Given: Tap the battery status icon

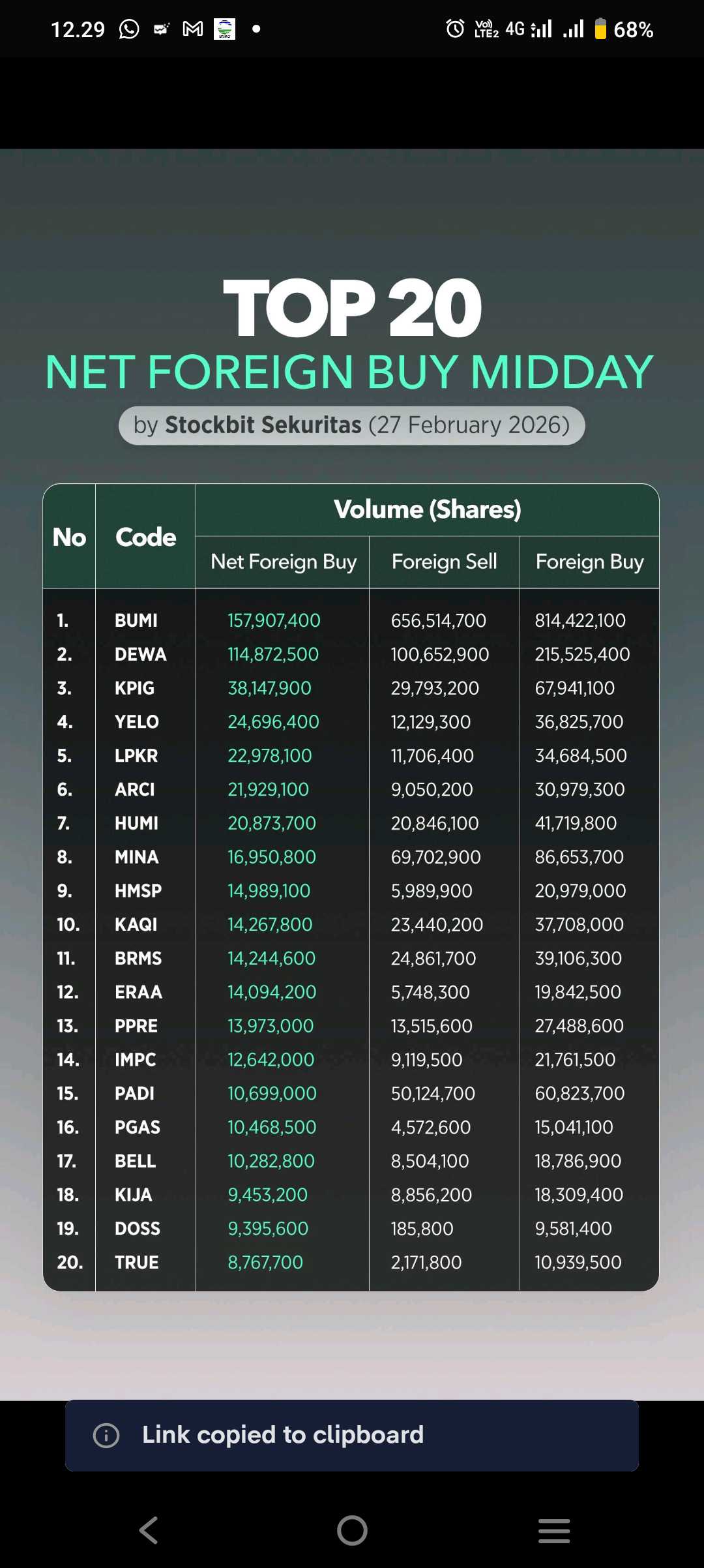Looking at the screenshot, I should 600,29.
